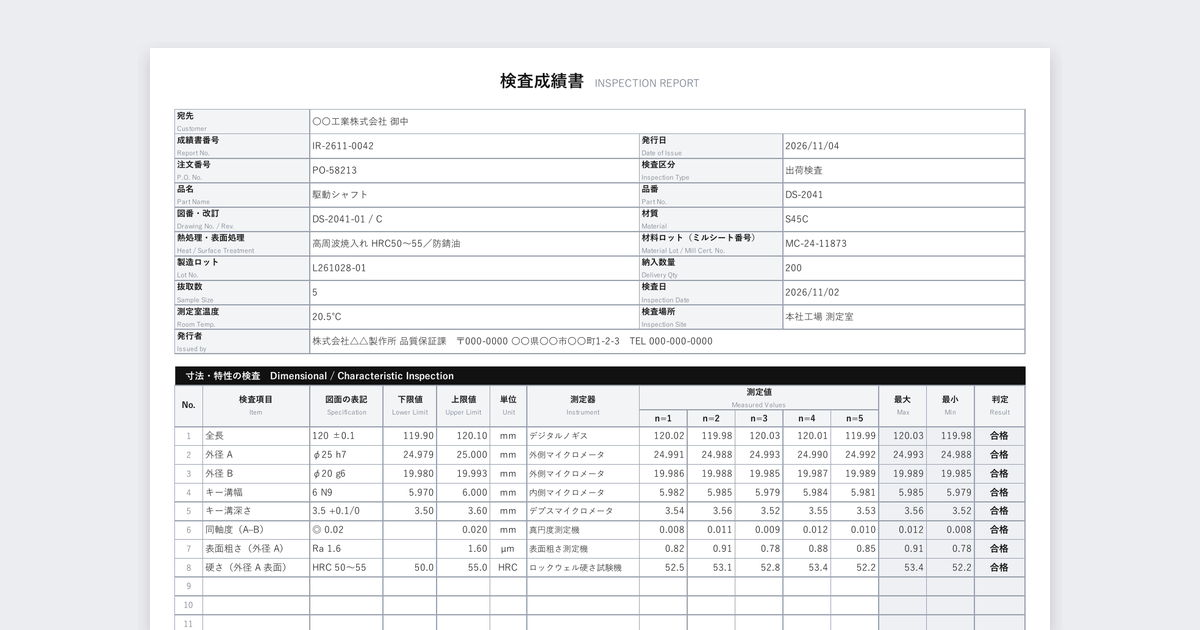Click the 測定器 Instrument column header

583,405
